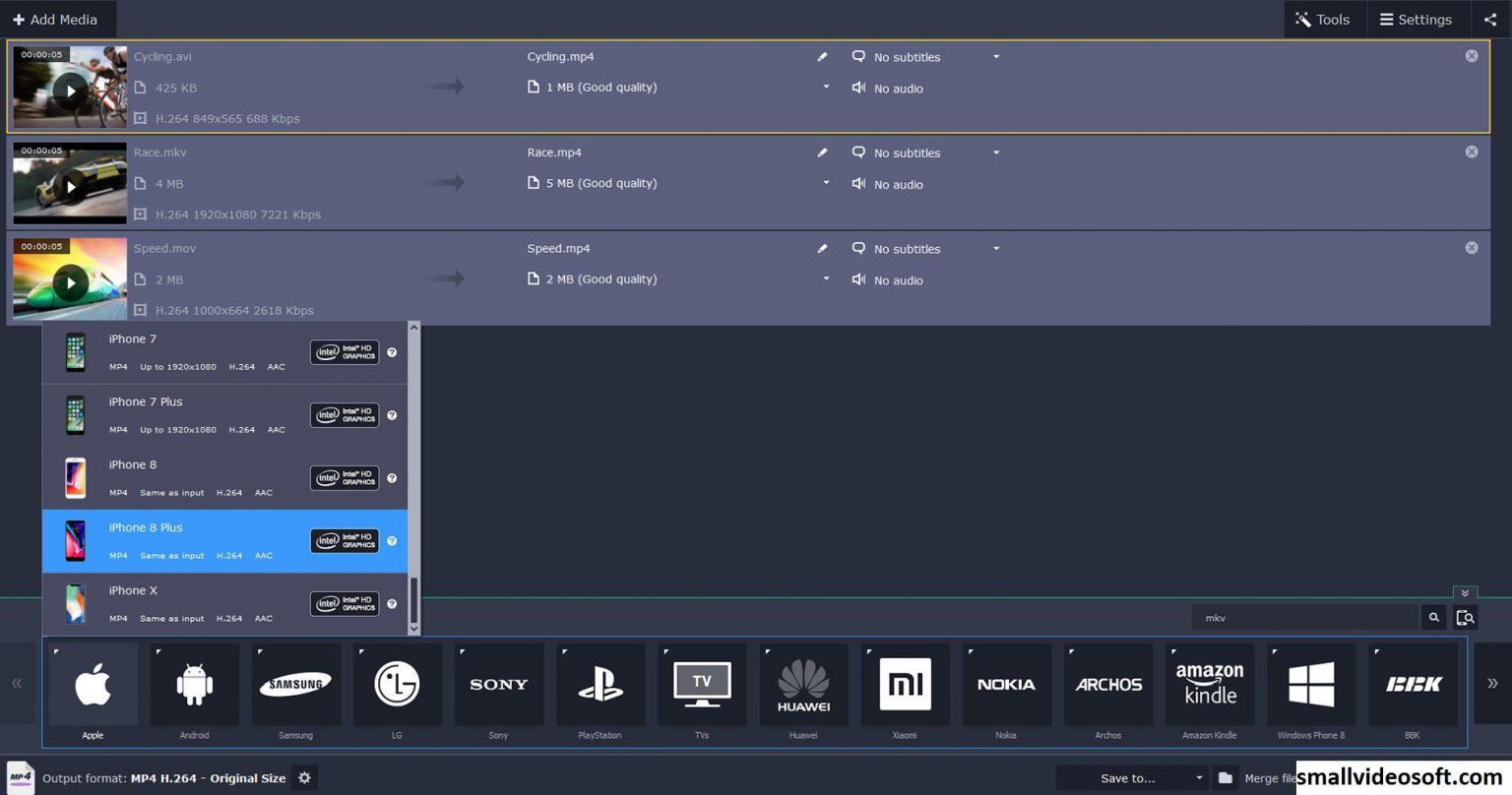
Task: Click the share icon at top right
Action: 1490,19
